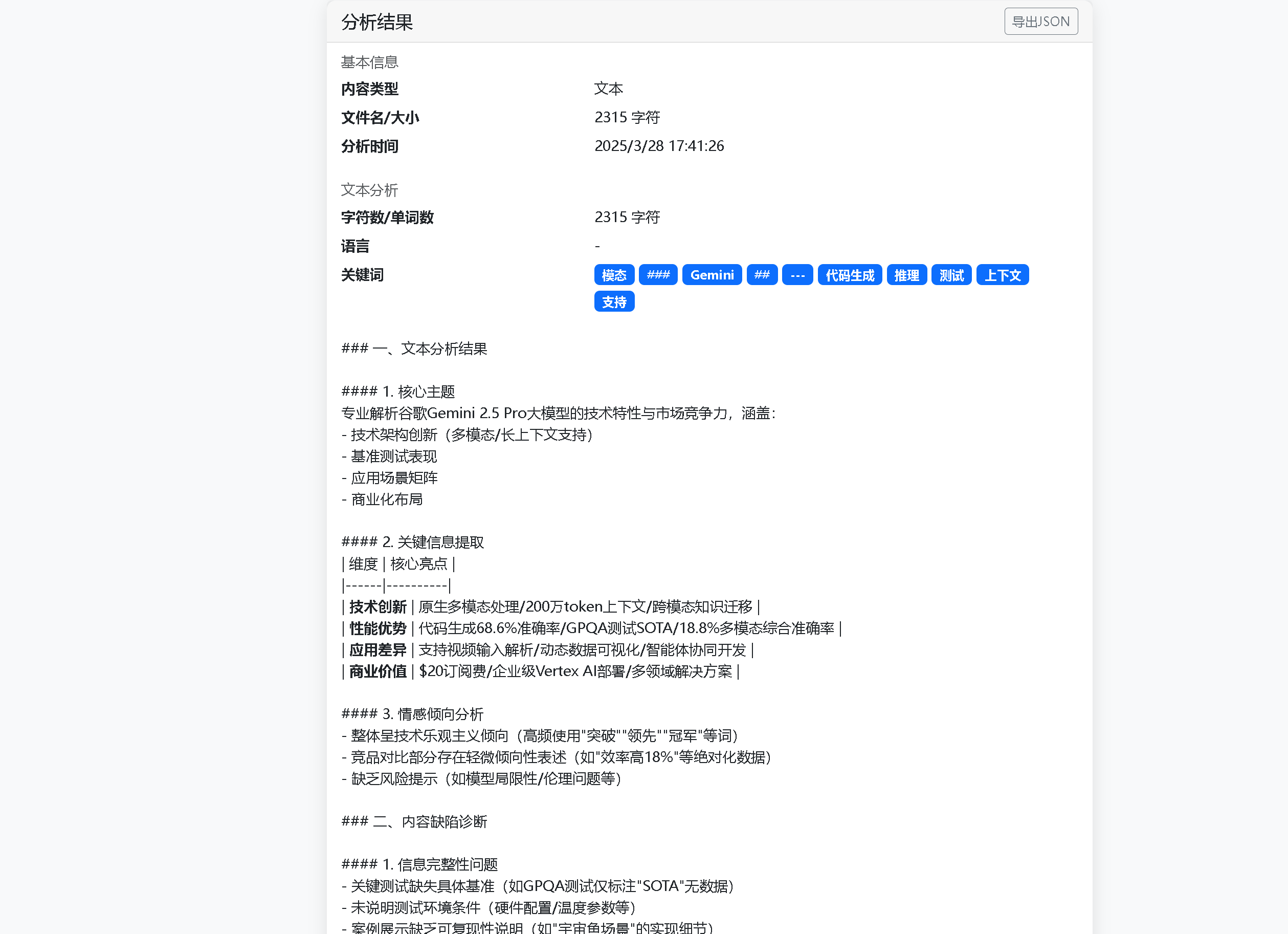This screenshot has height=934, width=1288.
Task: Click the --- keyword badge
Action: coord(797,275)
